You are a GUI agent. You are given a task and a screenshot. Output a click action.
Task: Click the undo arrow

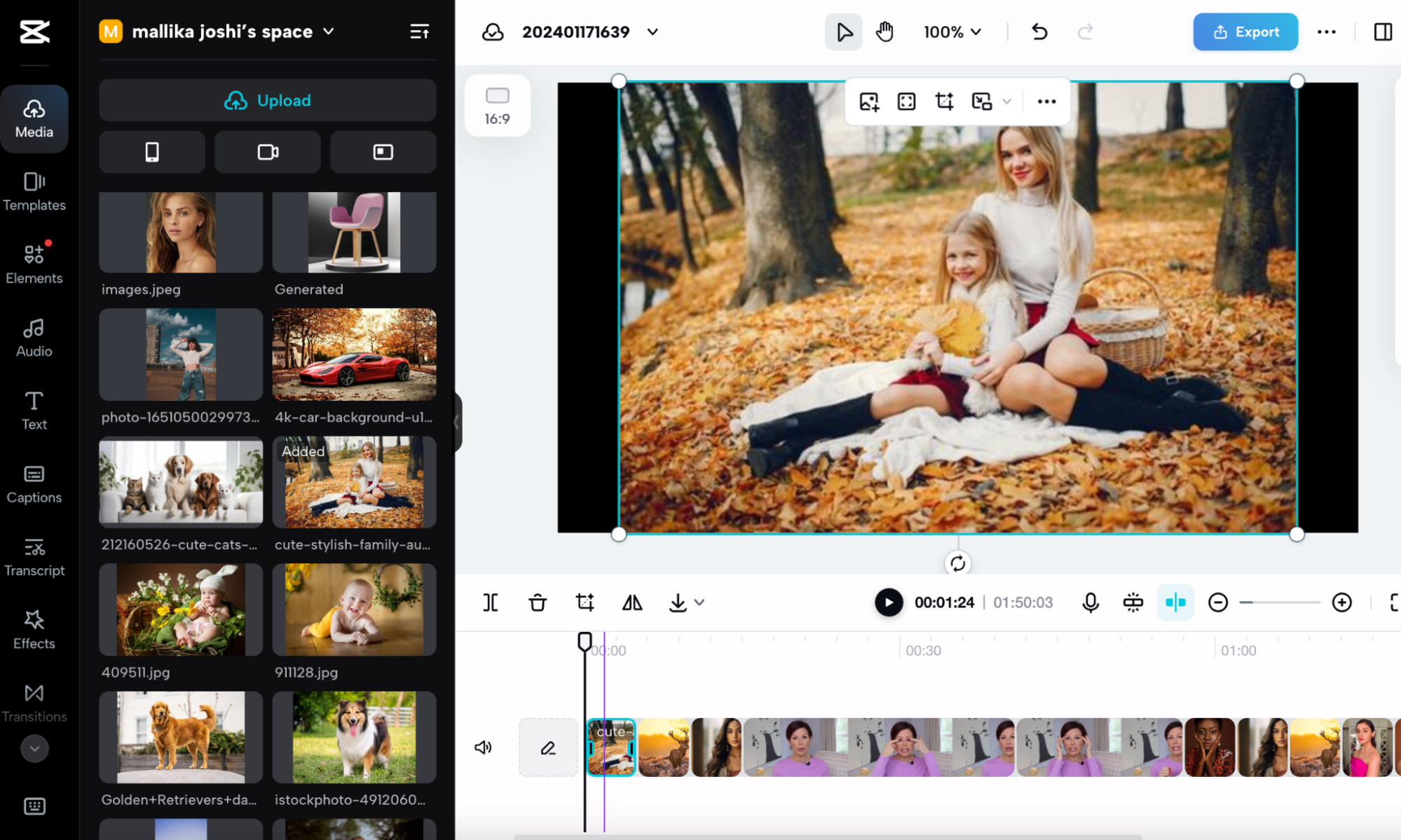tap(1039, 32)
